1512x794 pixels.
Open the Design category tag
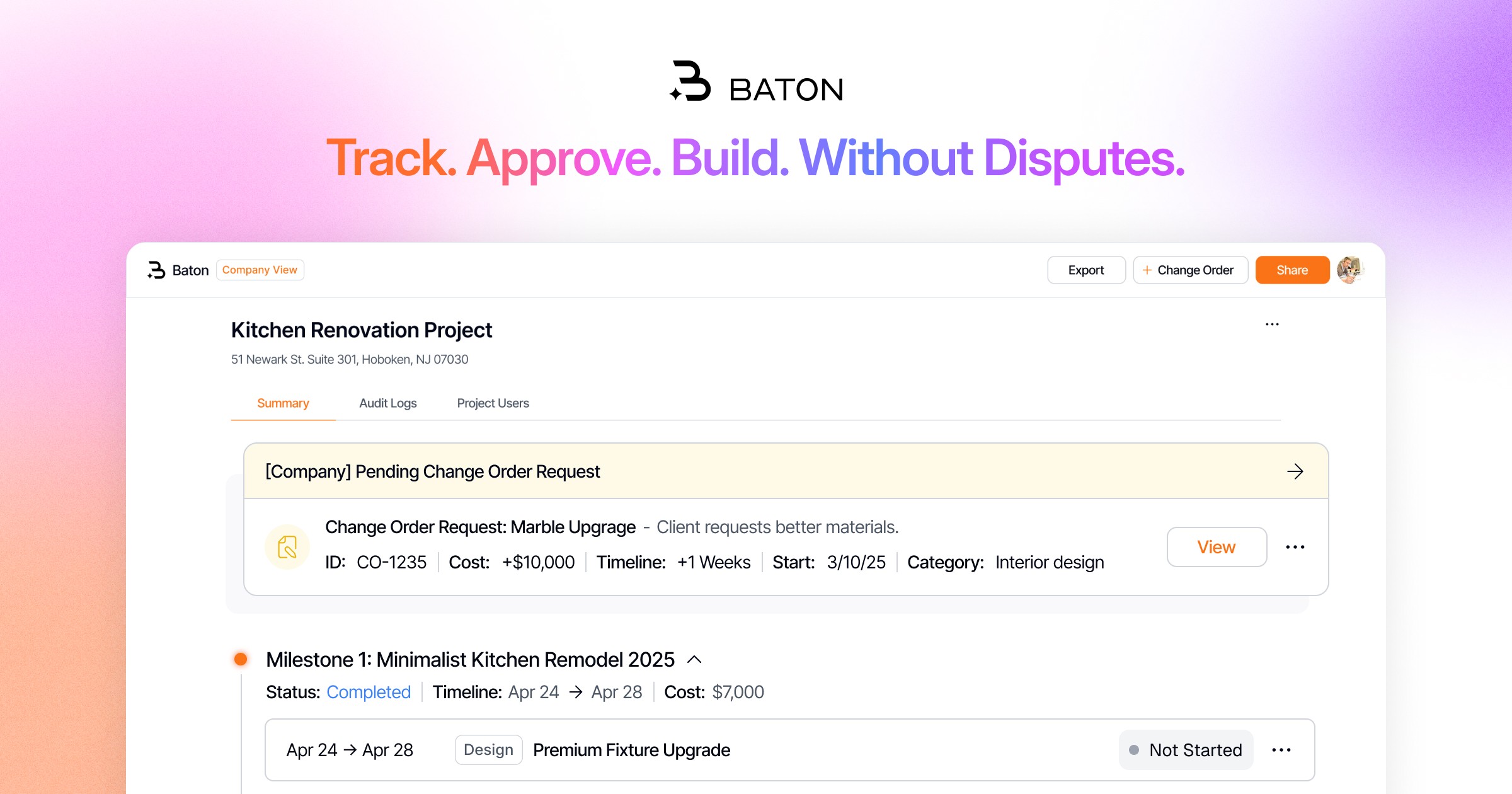[488, 749]
